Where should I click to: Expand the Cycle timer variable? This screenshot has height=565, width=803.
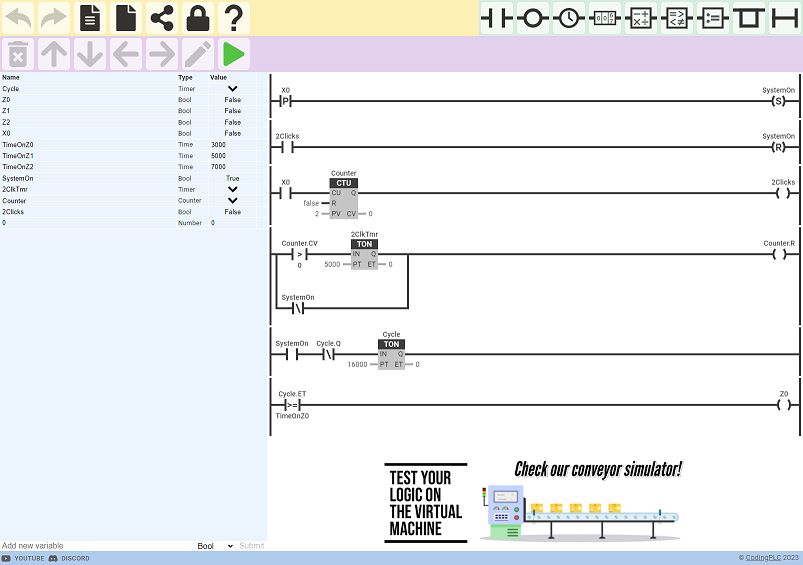tap(233, 89)
